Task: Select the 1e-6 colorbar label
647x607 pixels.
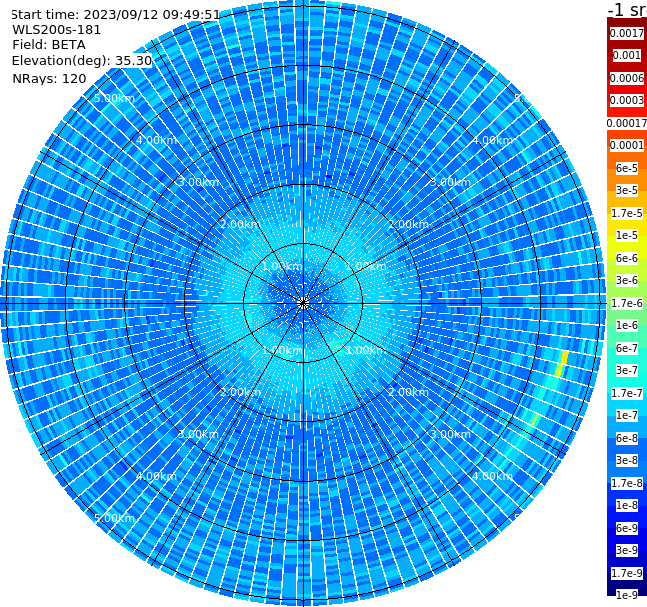Action: [x=627, y=325]
